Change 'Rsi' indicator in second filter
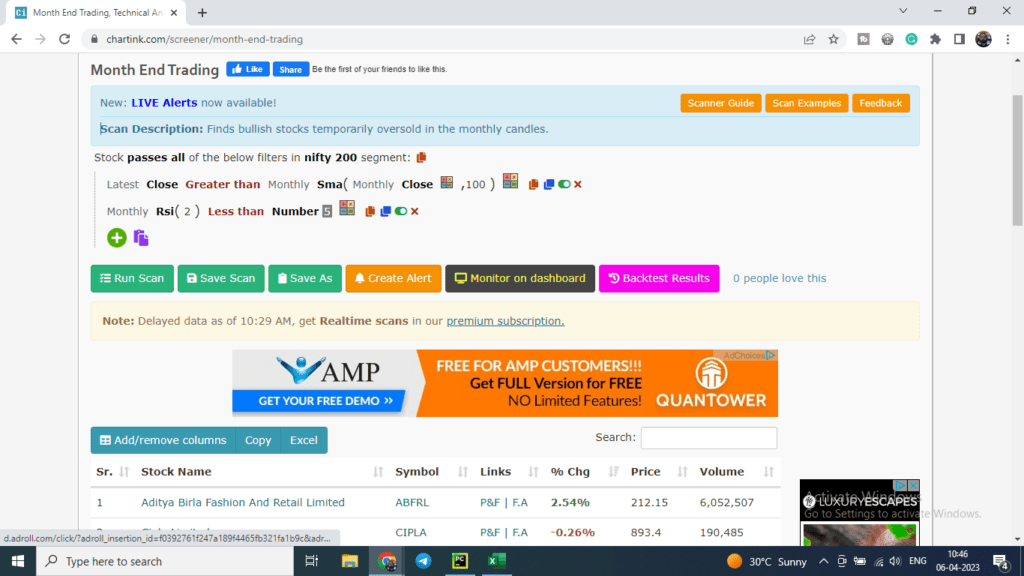 (x=165, y=212)
